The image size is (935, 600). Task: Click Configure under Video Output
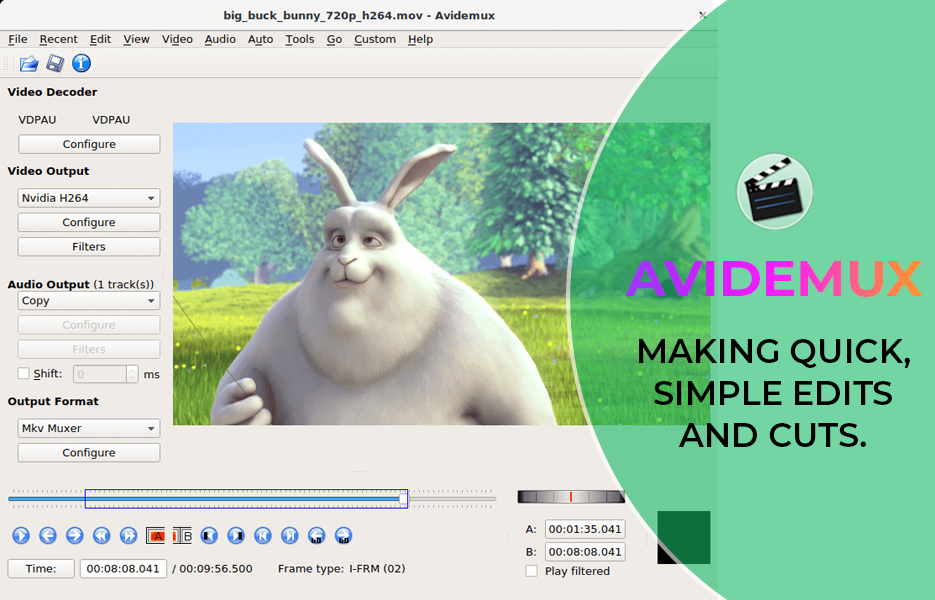coord(89,222)
